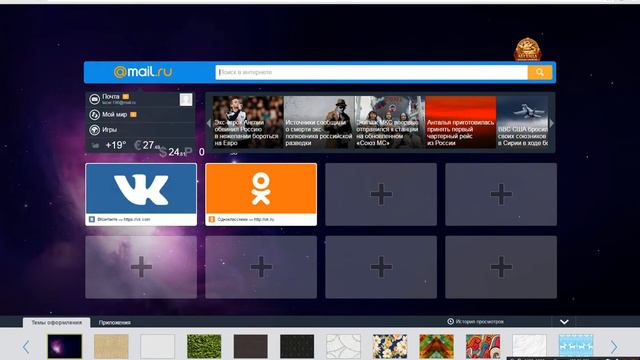Open the Игры link
Image resolution: width=640 pixels, height=360 pixels.
[x=109, y=129]
